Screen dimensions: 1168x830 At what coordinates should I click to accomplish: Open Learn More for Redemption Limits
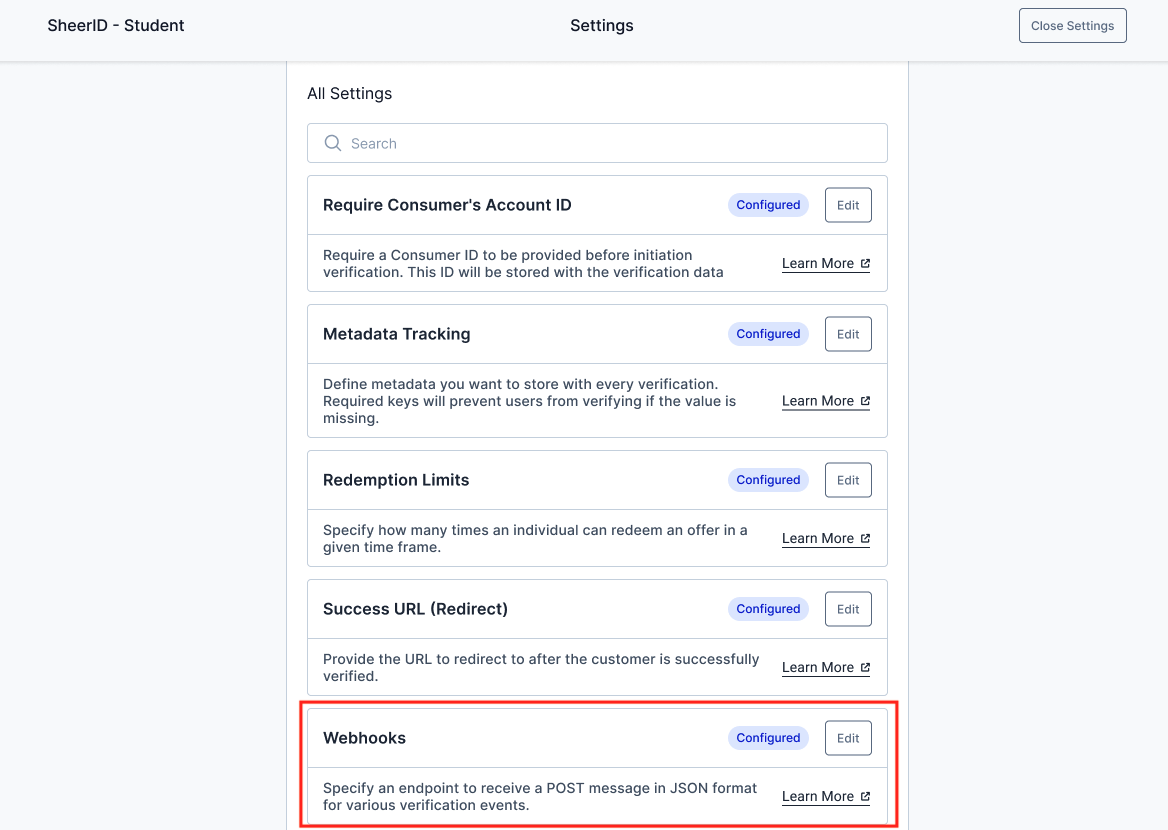(817, 538)
